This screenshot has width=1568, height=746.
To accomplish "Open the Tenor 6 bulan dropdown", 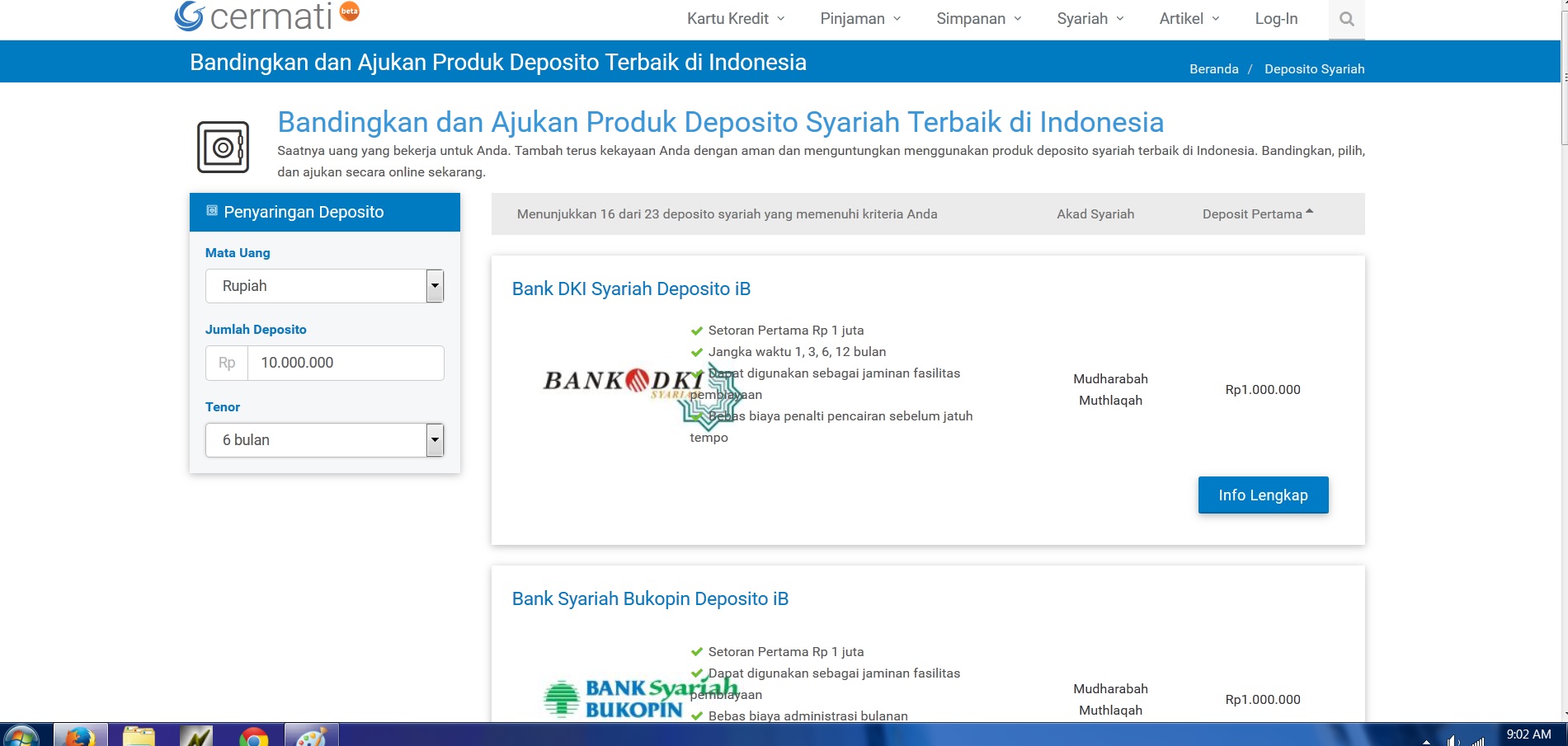I will pos(324,440).
